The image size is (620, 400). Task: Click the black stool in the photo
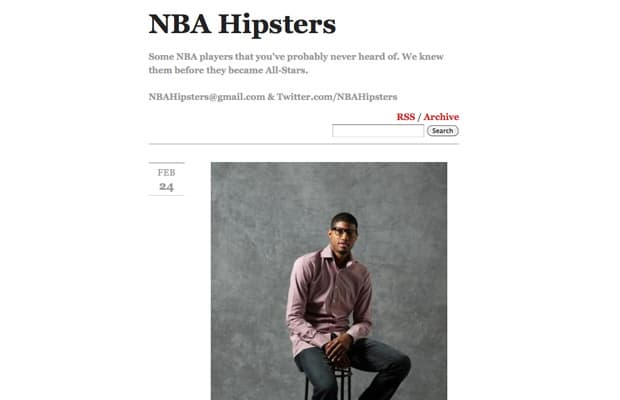coord(328,383)
